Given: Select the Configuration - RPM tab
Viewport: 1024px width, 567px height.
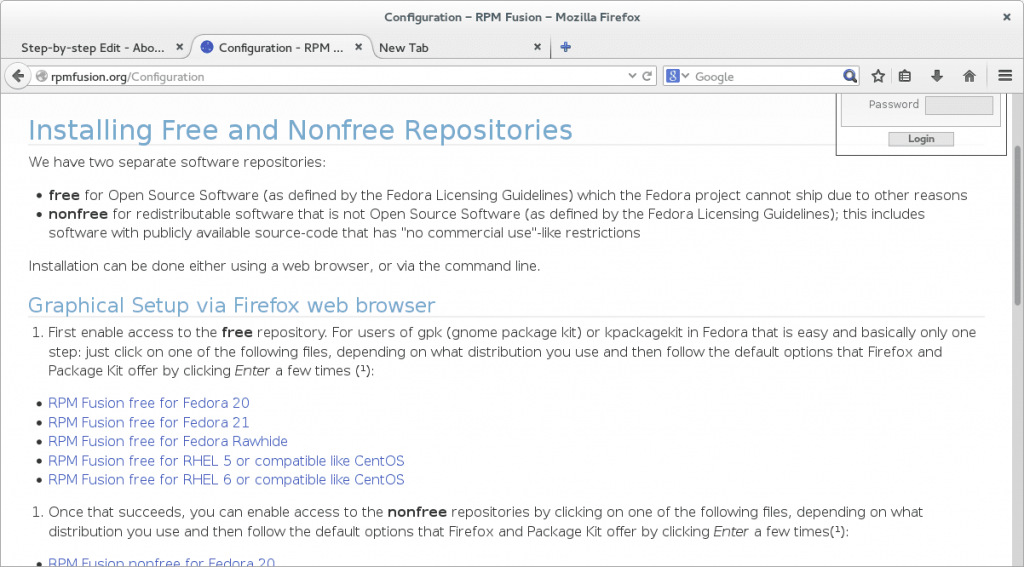Looking at the screenshot, I should click(x=281, y=48).
